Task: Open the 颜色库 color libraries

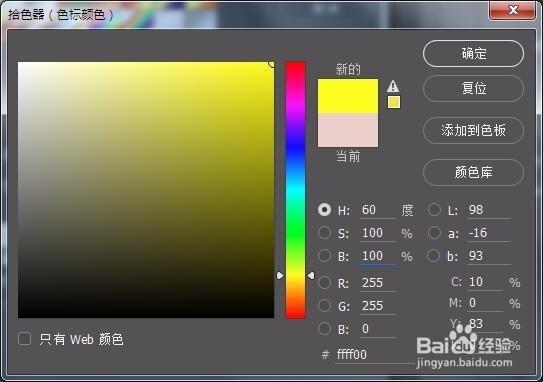Action: pos(473,172)
